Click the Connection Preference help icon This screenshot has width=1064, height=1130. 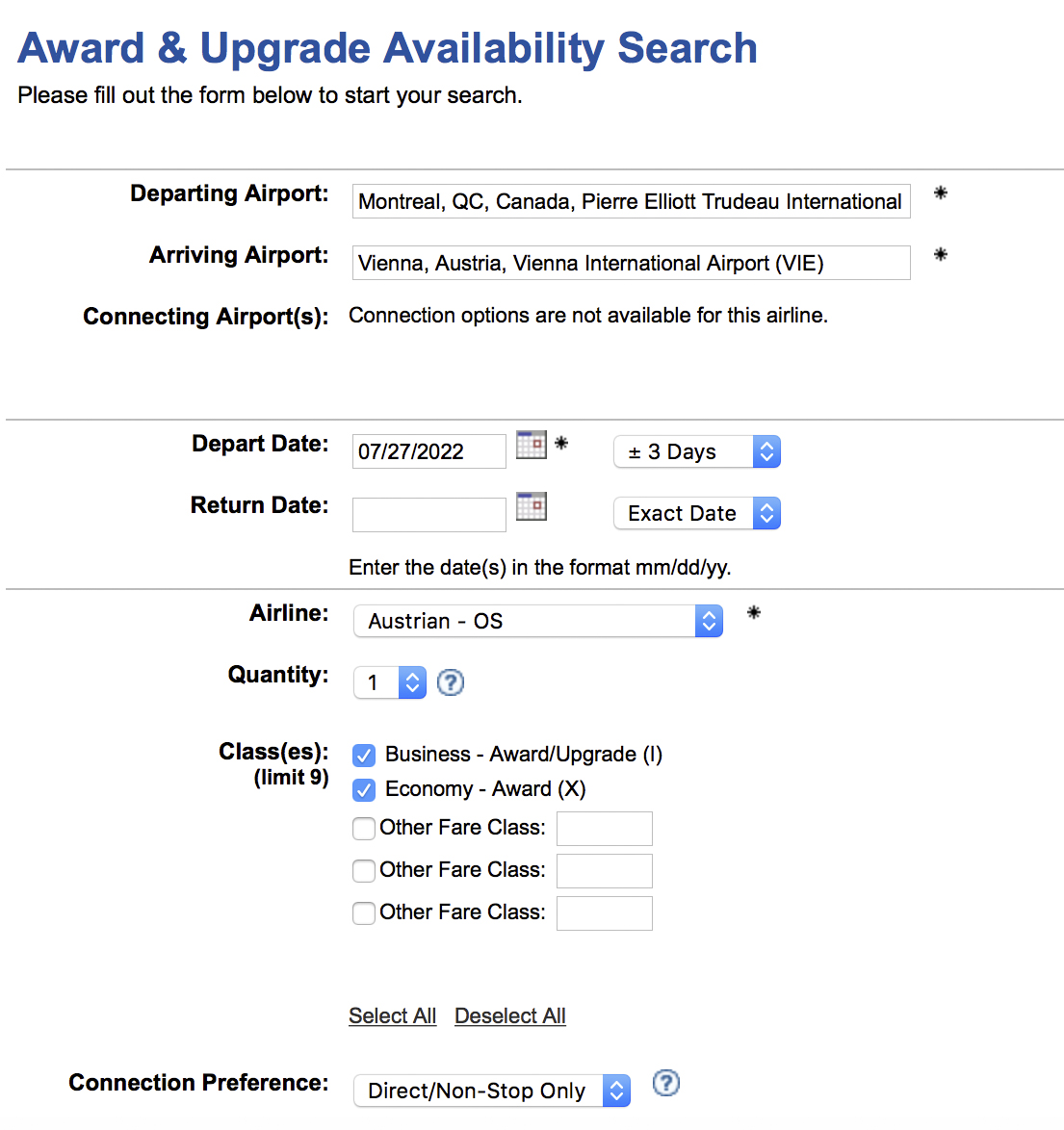tap(665, 1084)
